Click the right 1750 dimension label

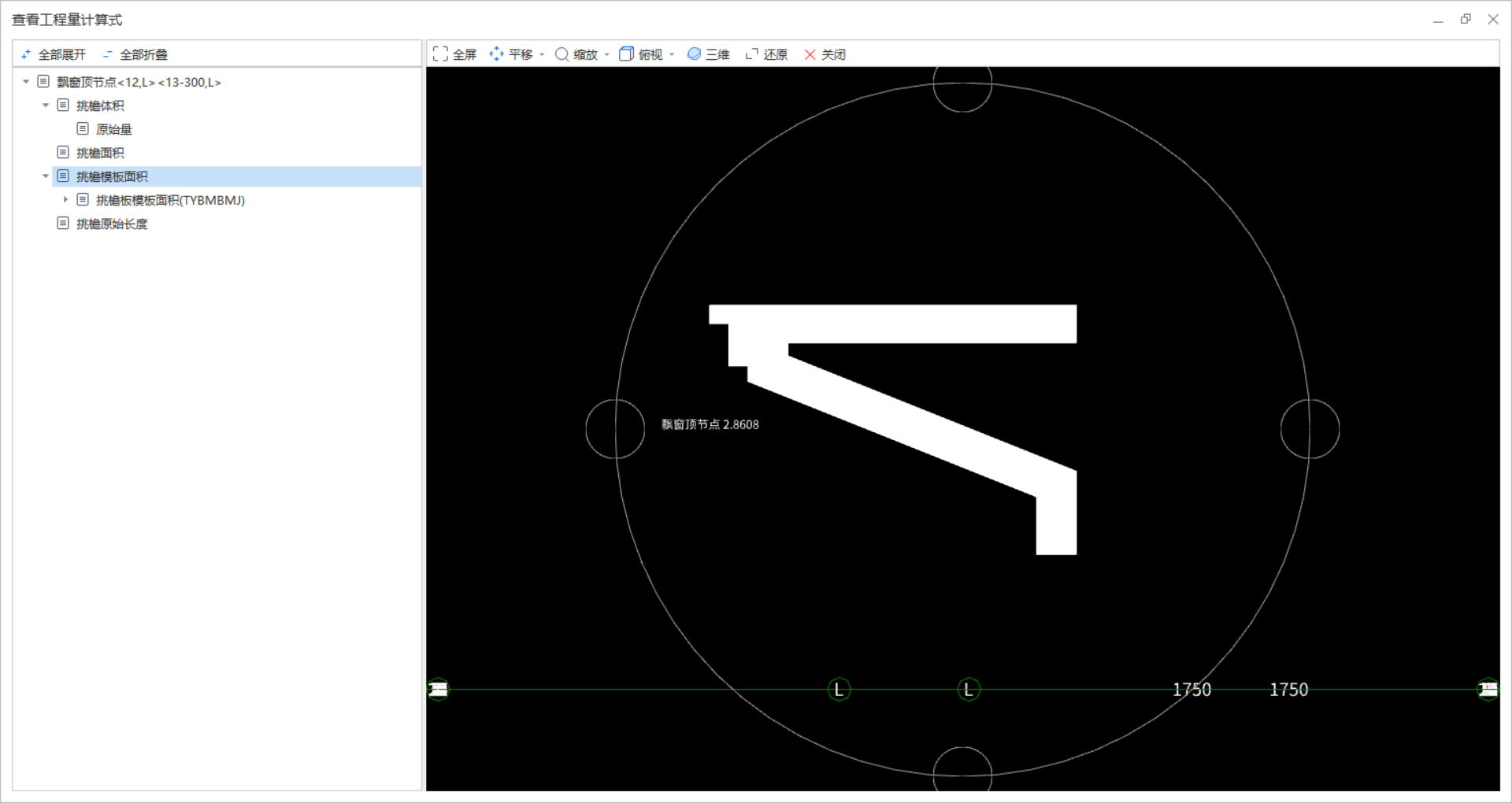click(x=1288, y=690)
